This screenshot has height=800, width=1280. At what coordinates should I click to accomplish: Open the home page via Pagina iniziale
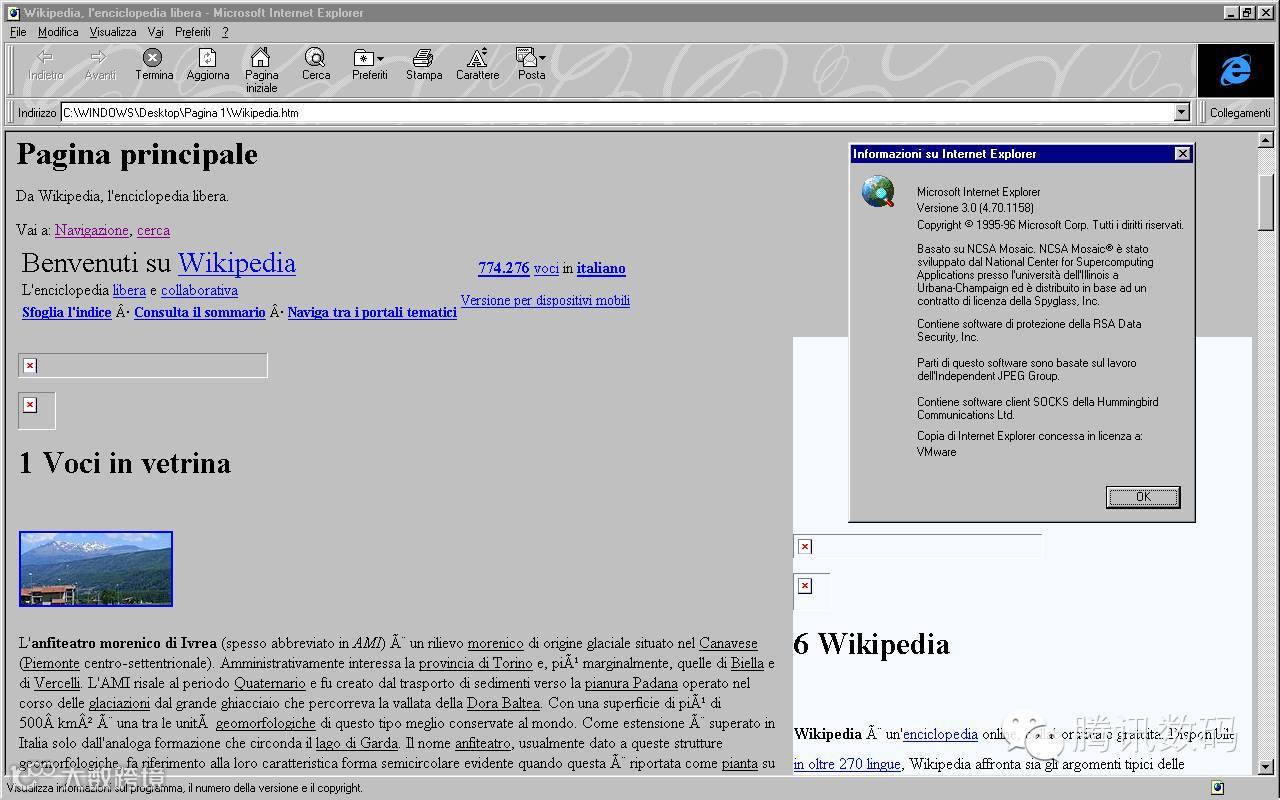coord(261,70)
